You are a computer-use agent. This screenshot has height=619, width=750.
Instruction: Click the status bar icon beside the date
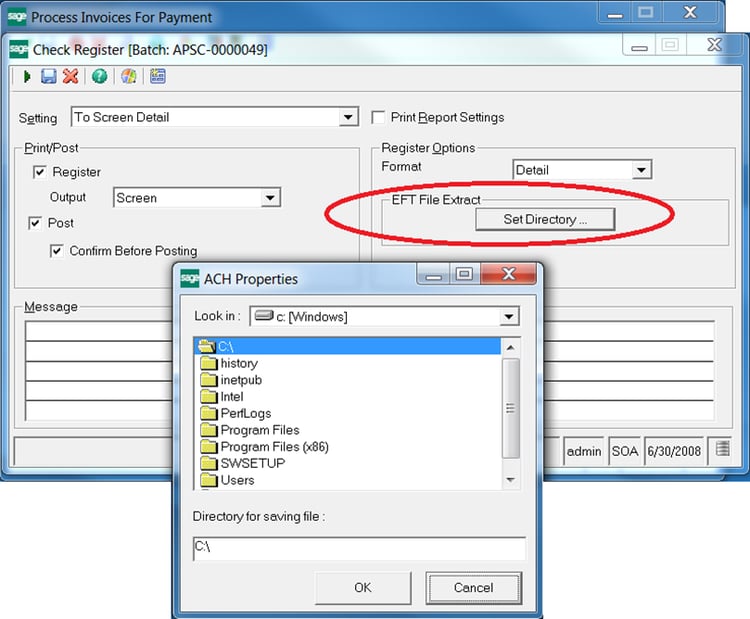click(724, 451)
